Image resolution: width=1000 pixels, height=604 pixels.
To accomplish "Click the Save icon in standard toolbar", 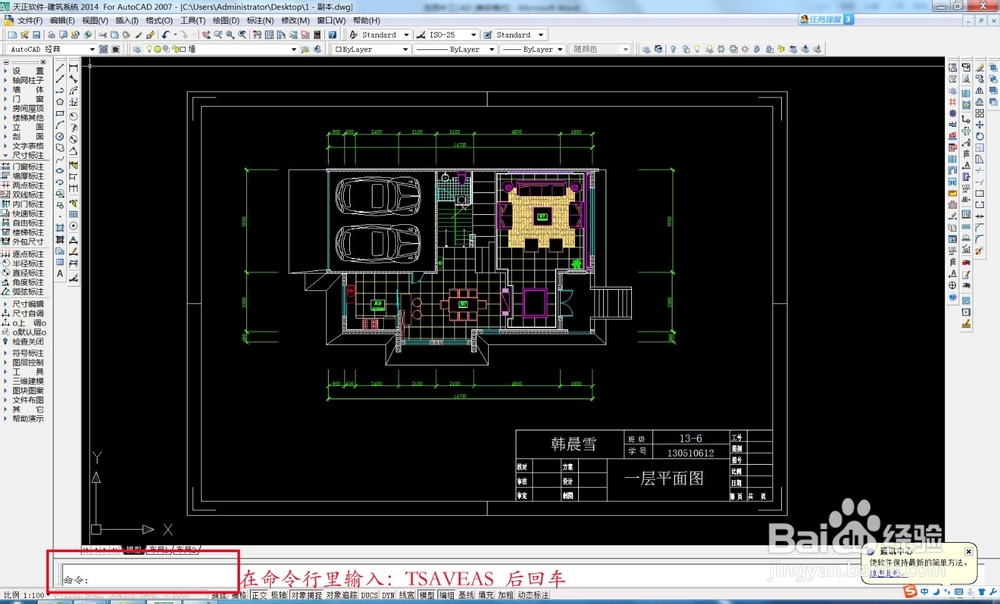I will (x=34, y=35).
